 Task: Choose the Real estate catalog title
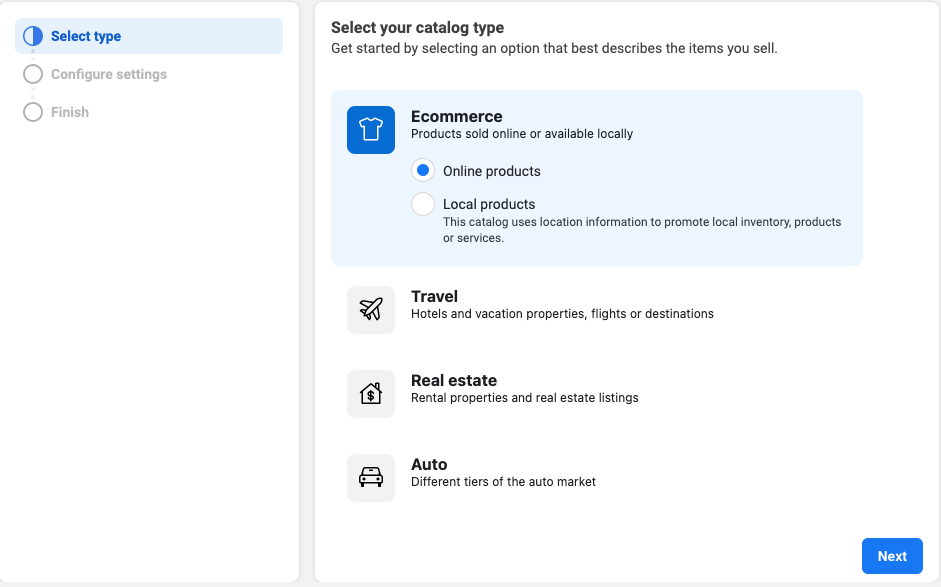coord(454,380)
